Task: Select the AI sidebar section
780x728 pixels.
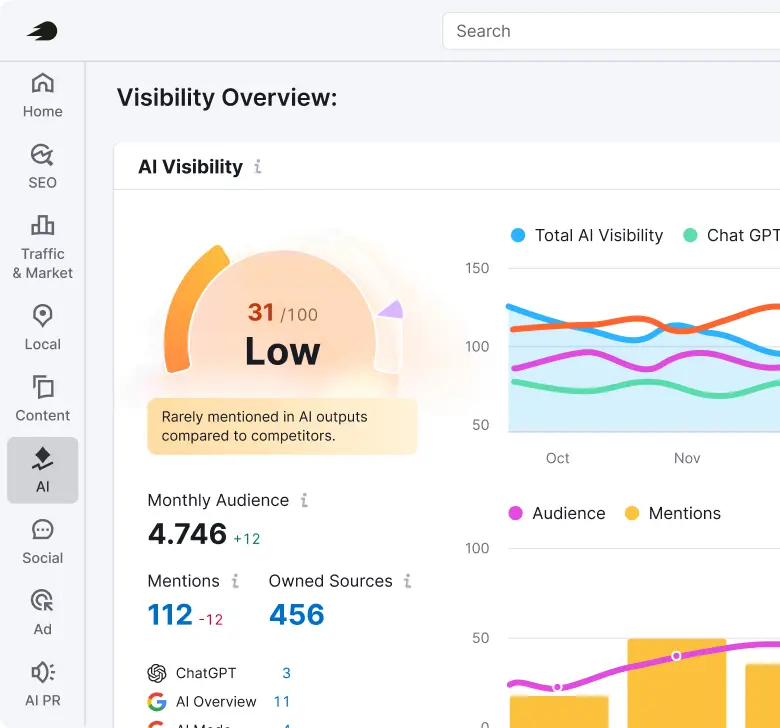Action: coord(42,470)
